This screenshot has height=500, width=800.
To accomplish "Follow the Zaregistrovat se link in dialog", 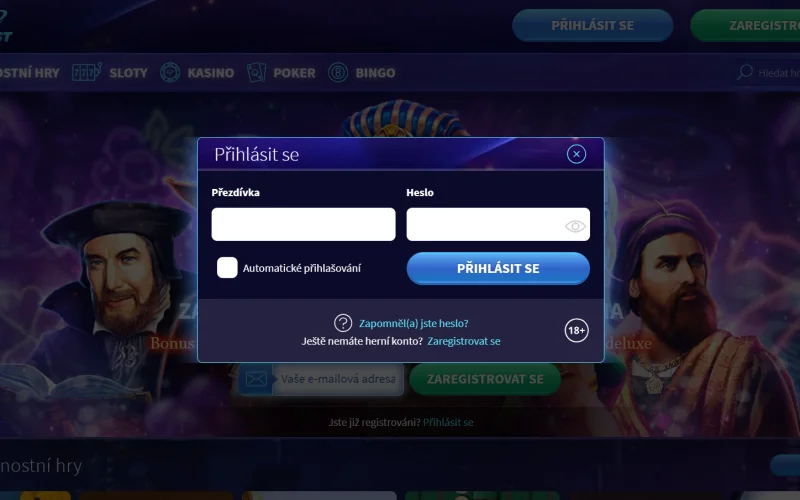I will [464, 341].
